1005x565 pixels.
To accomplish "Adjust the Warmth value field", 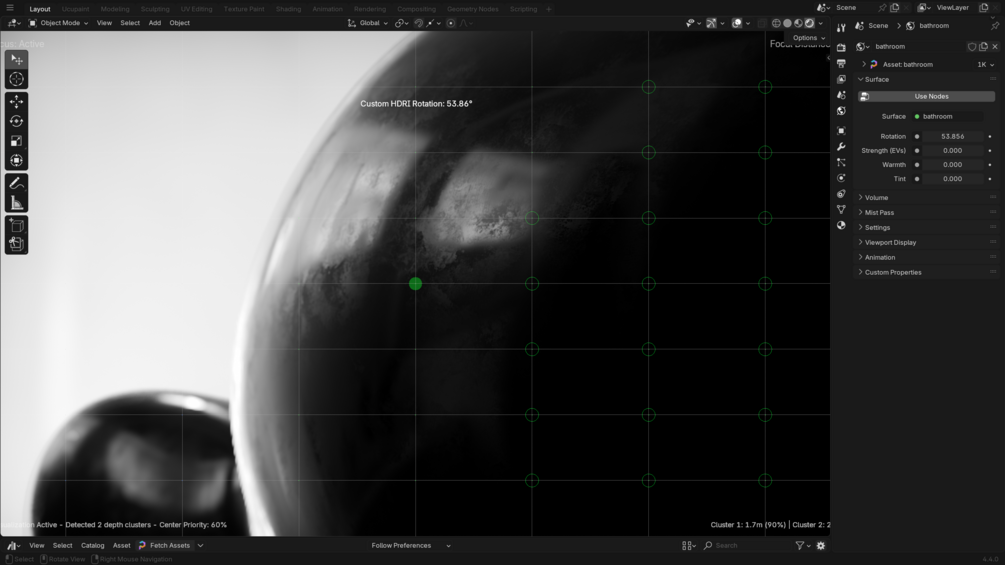I will (x=952, y=165).
